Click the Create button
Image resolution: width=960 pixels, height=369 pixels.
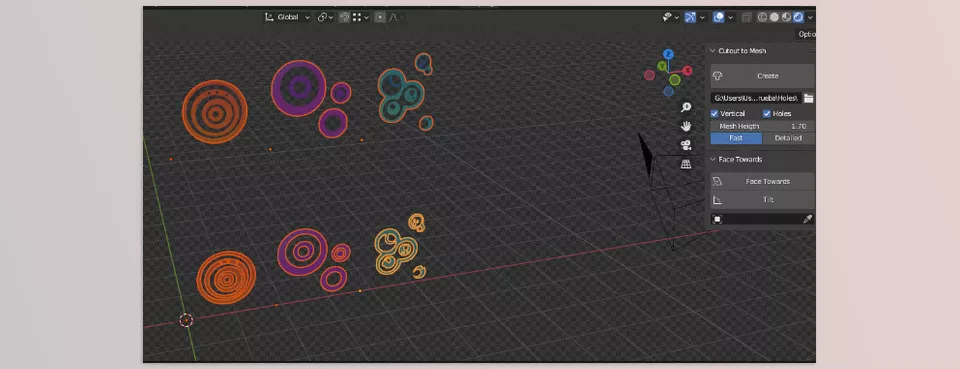(762, 76)
